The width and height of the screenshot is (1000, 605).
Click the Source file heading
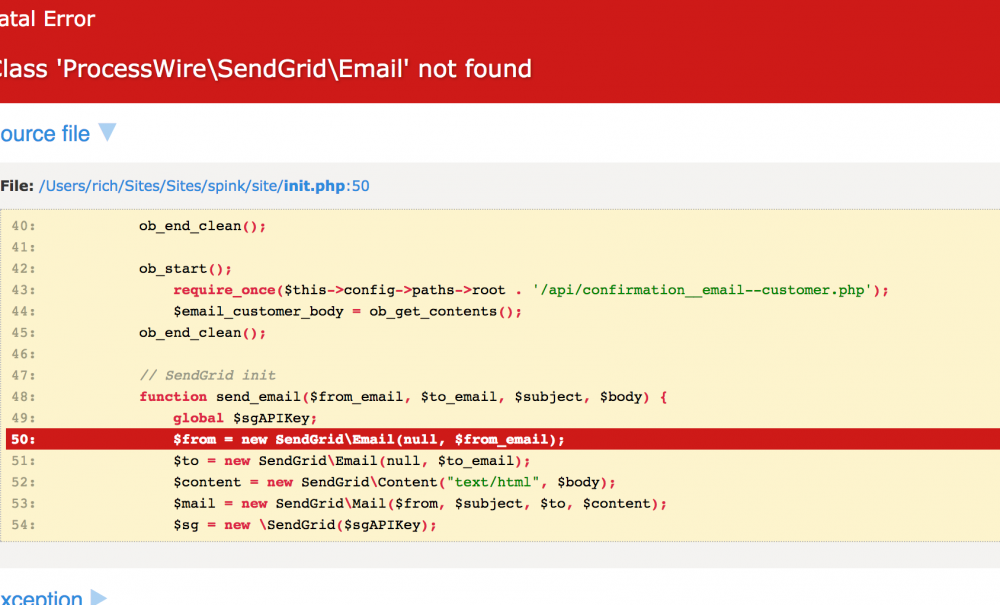(x=45, y=134)
